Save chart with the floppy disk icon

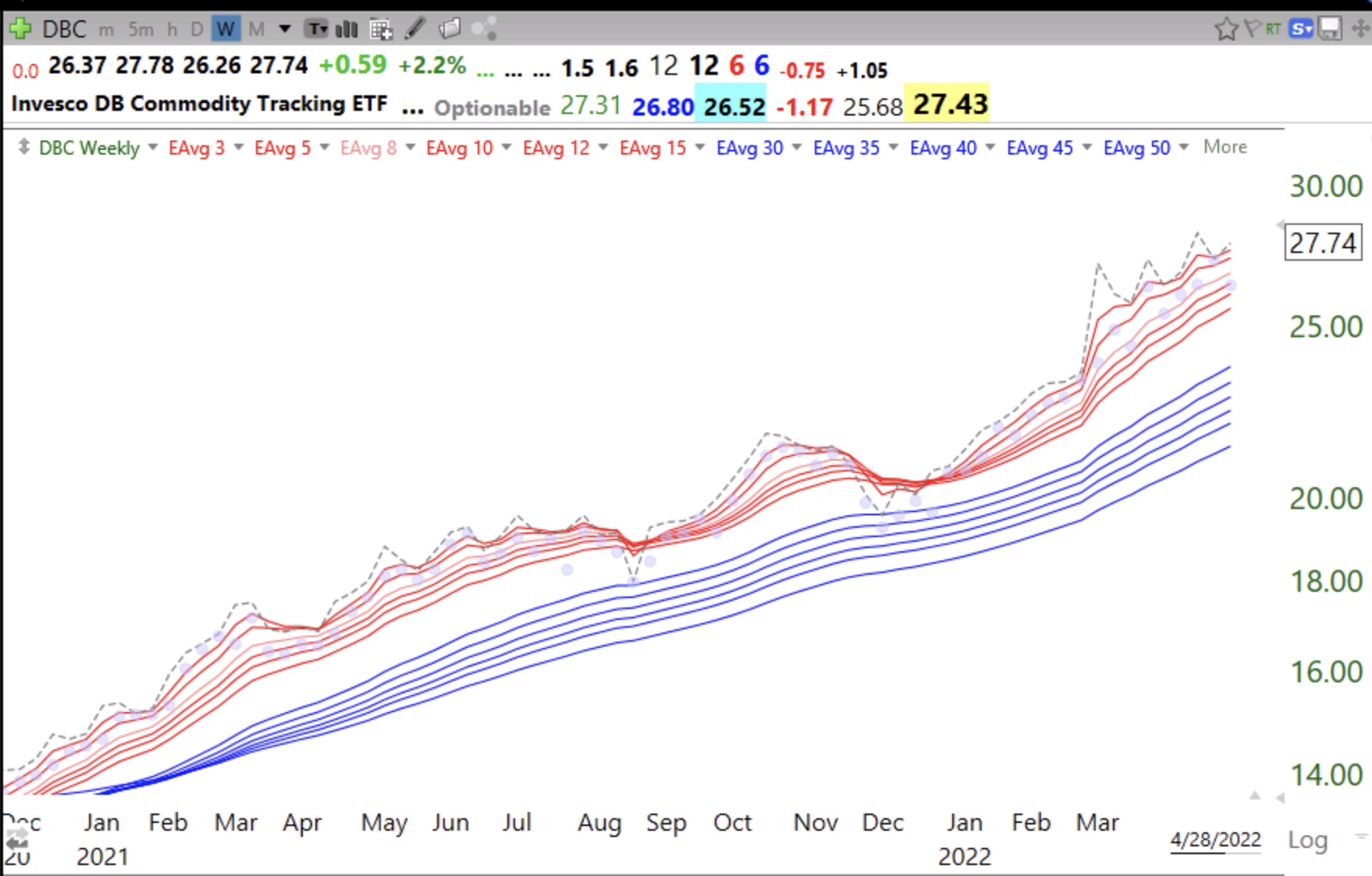1330,30
